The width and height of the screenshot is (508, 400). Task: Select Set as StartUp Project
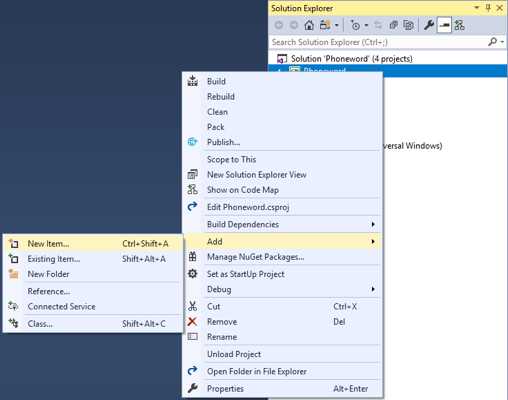click(x=282, y=274)
